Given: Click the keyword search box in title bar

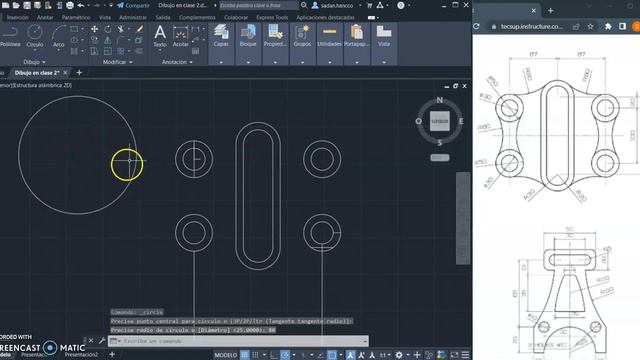Looking at the screenshot, I should click(x=259, y=5).
